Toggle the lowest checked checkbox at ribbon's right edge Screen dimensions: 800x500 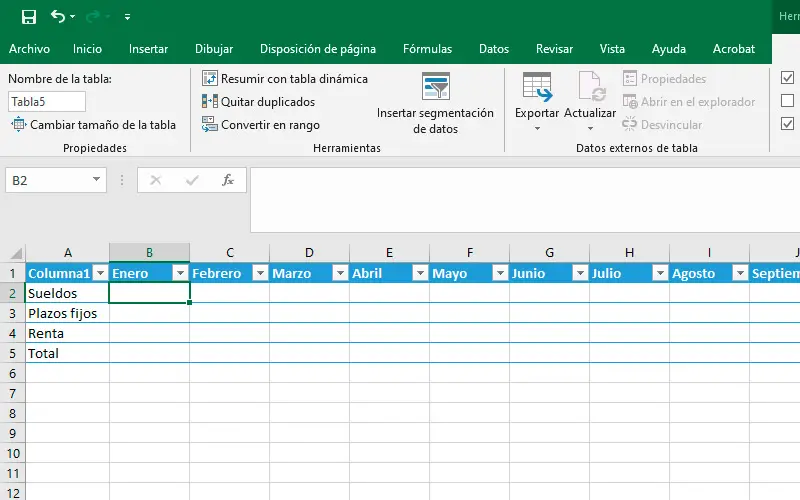pos(787,124)
